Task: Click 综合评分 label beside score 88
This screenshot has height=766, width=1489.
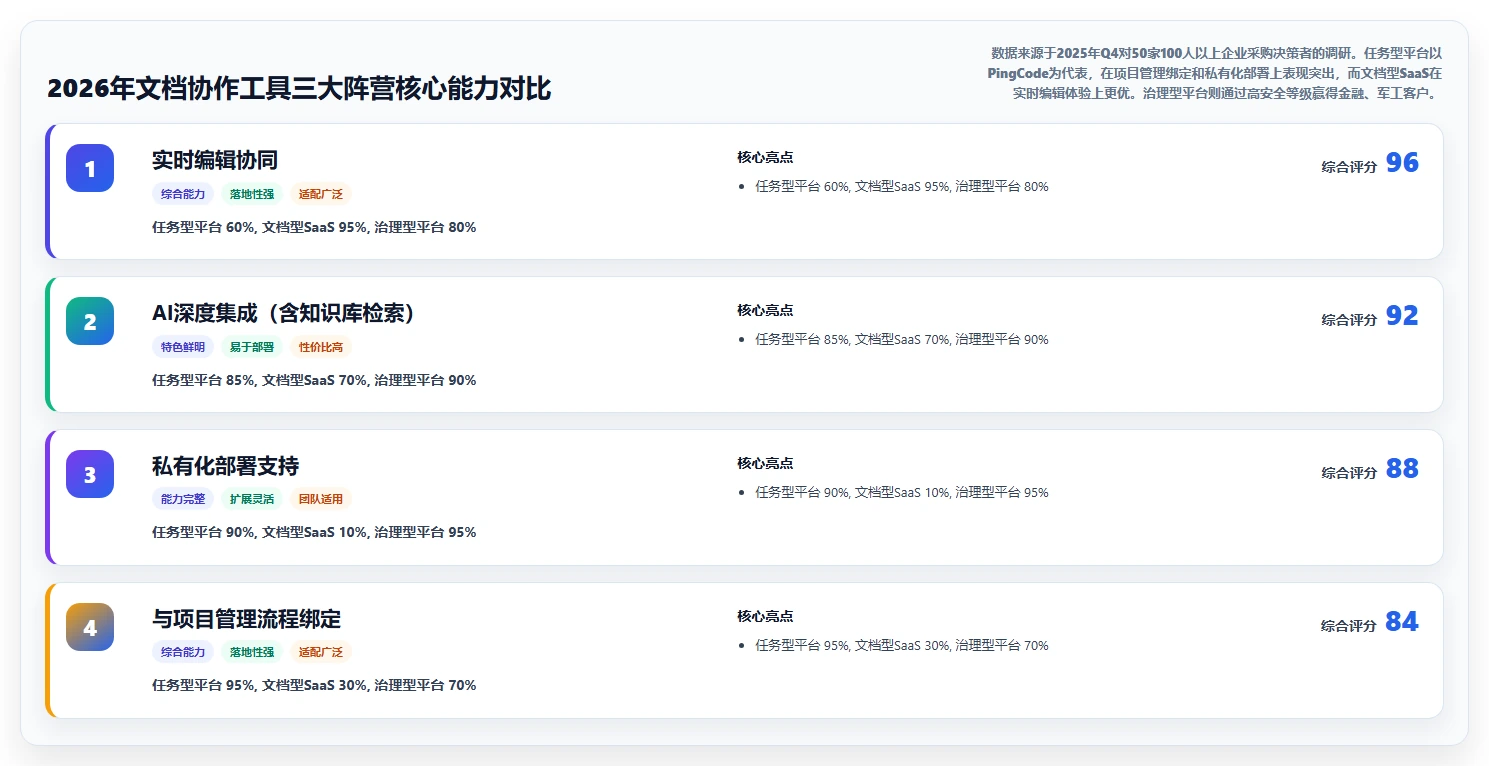Action: coord(1349,473)
